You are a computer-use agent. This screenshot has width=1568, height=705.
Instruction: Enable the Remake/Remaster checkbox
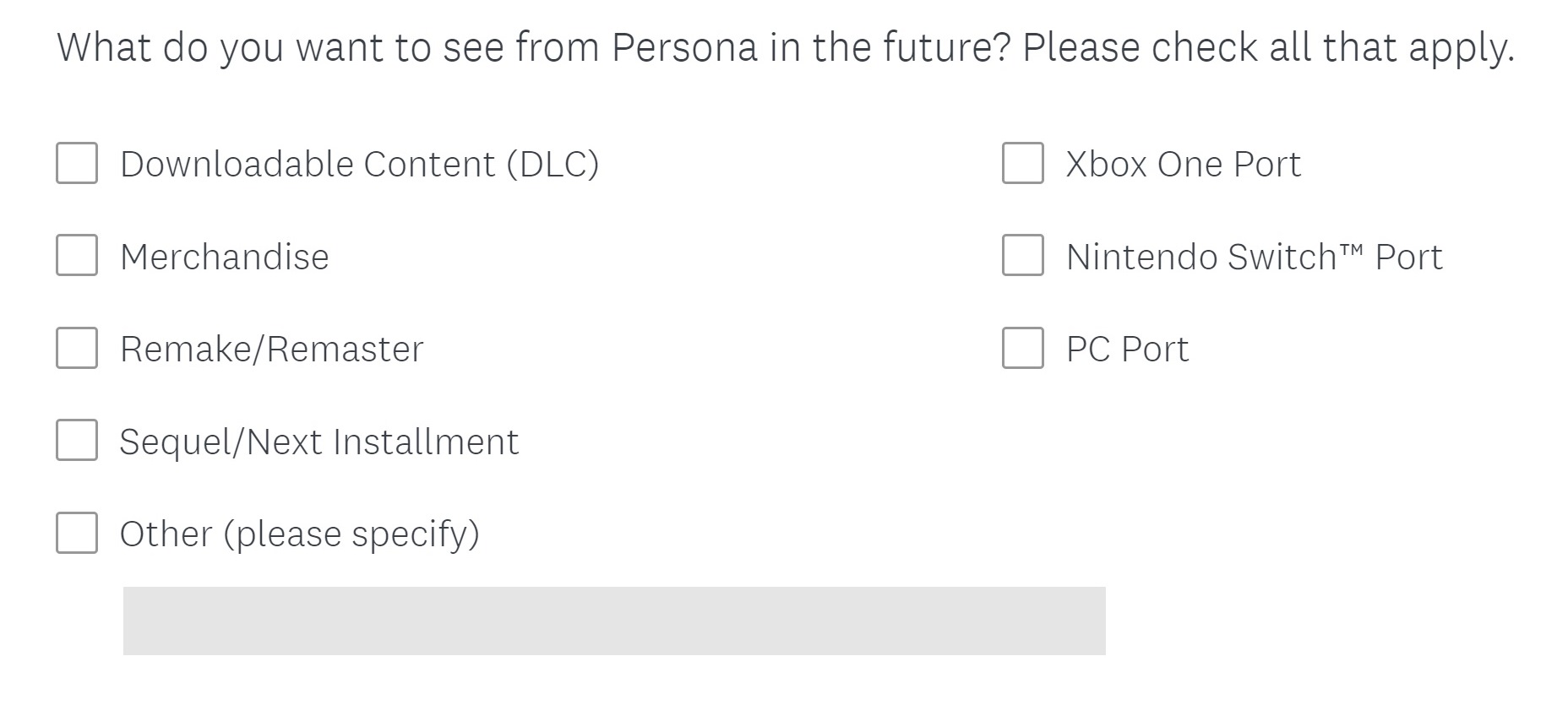77,348
